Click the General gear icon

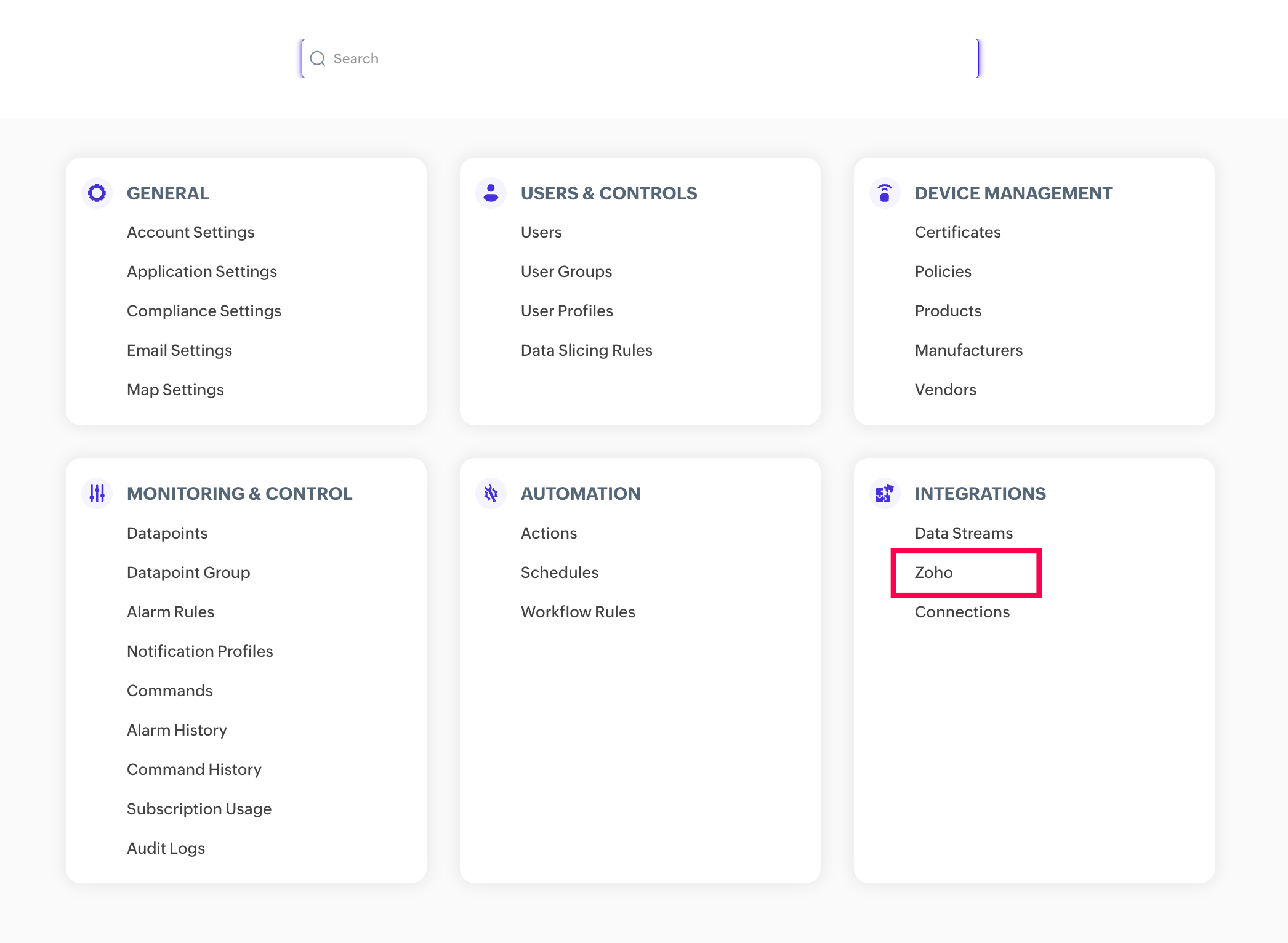[97, 193]
